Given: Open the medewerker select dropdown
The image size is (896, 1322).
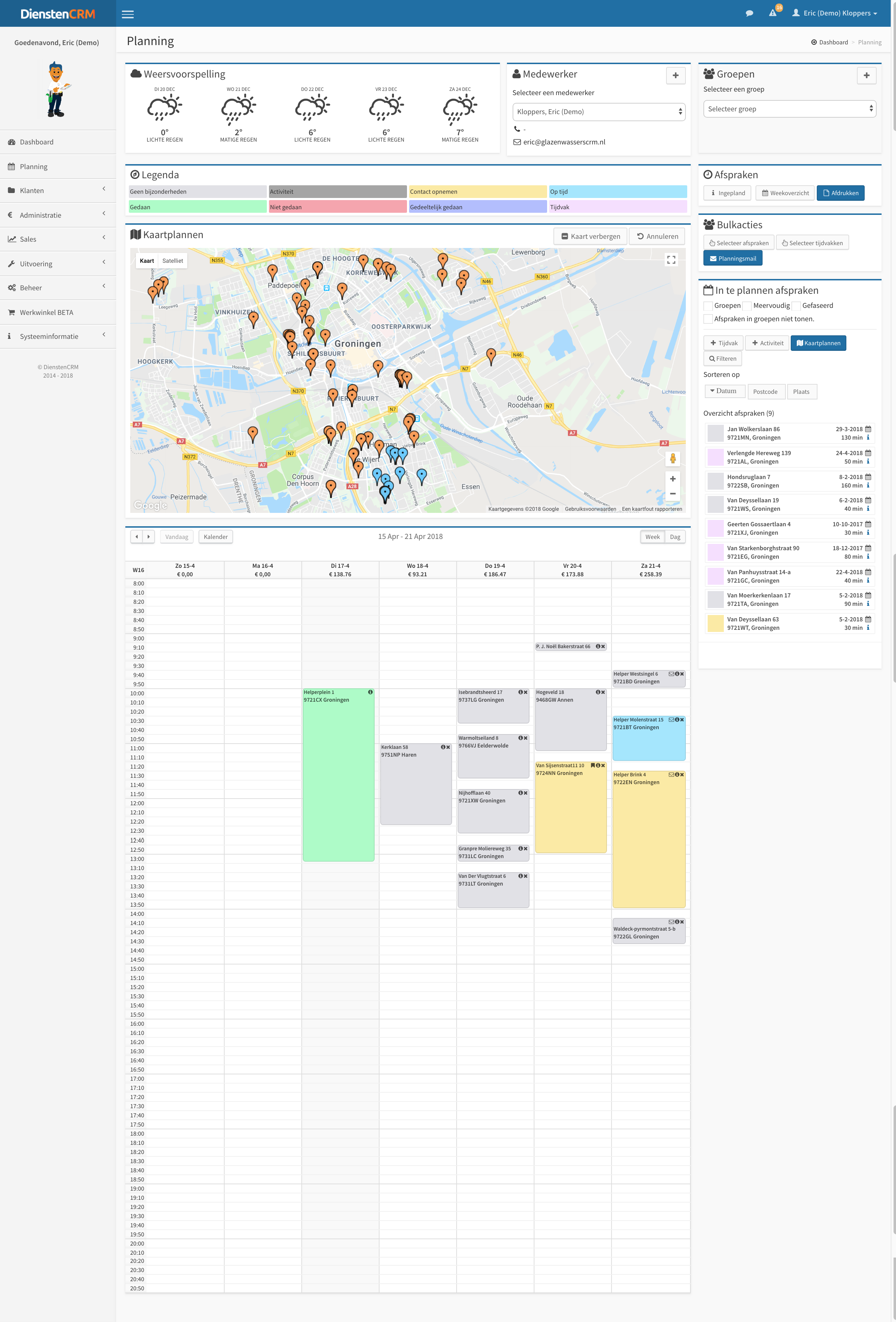Looking at the screenshot, I should [599, 112].
